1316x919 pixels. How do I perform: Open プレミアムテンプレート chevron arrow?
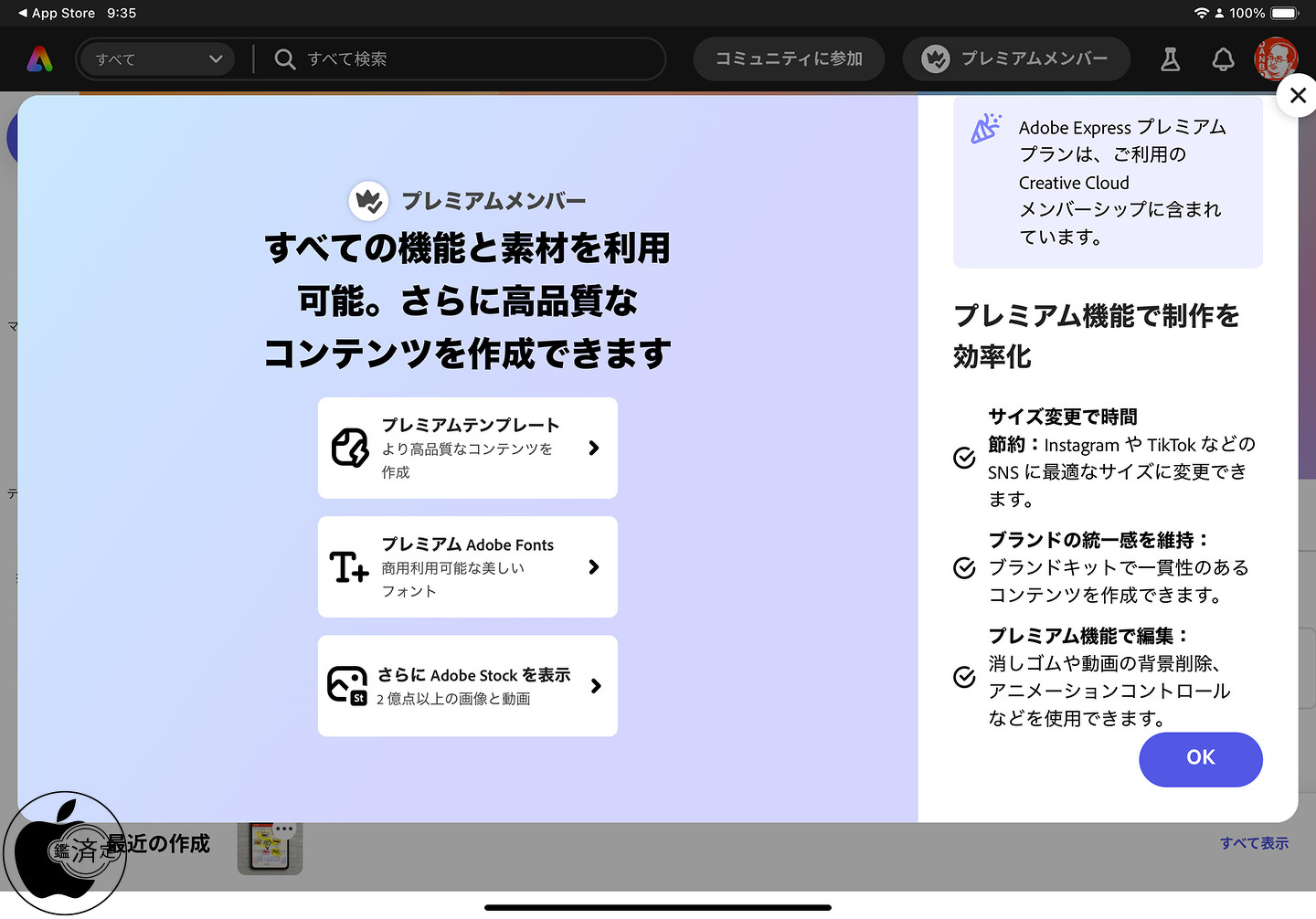coord(594,448)
